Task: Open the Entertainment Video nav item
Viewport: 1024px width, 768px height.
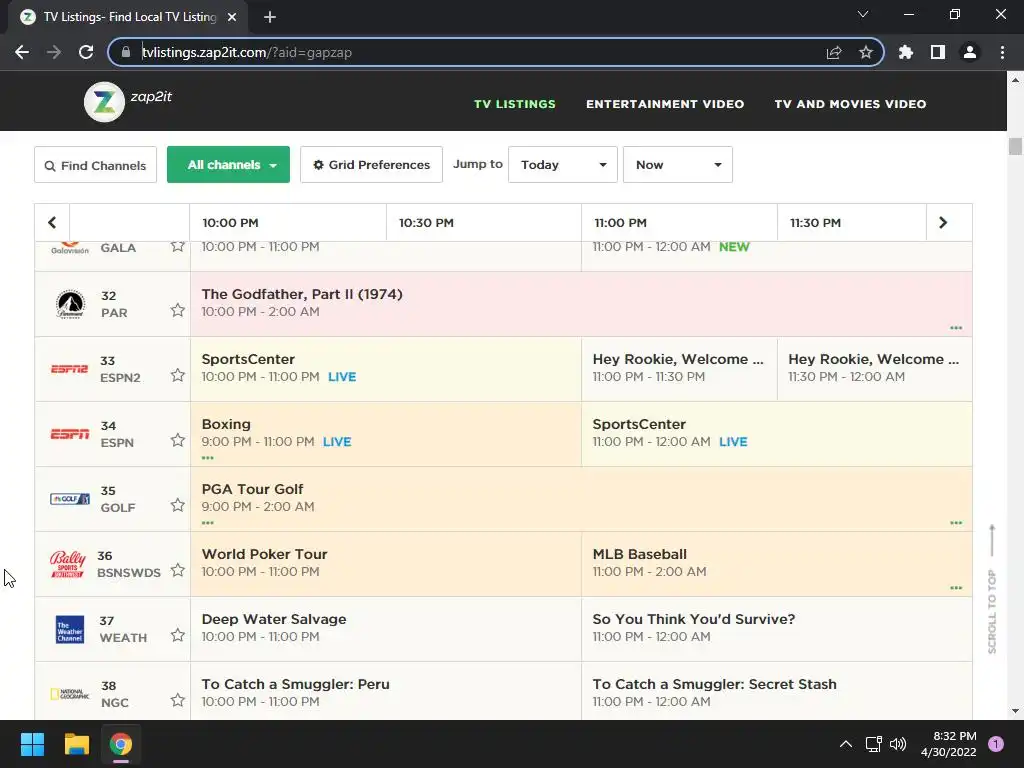Action: pos(665,104)
